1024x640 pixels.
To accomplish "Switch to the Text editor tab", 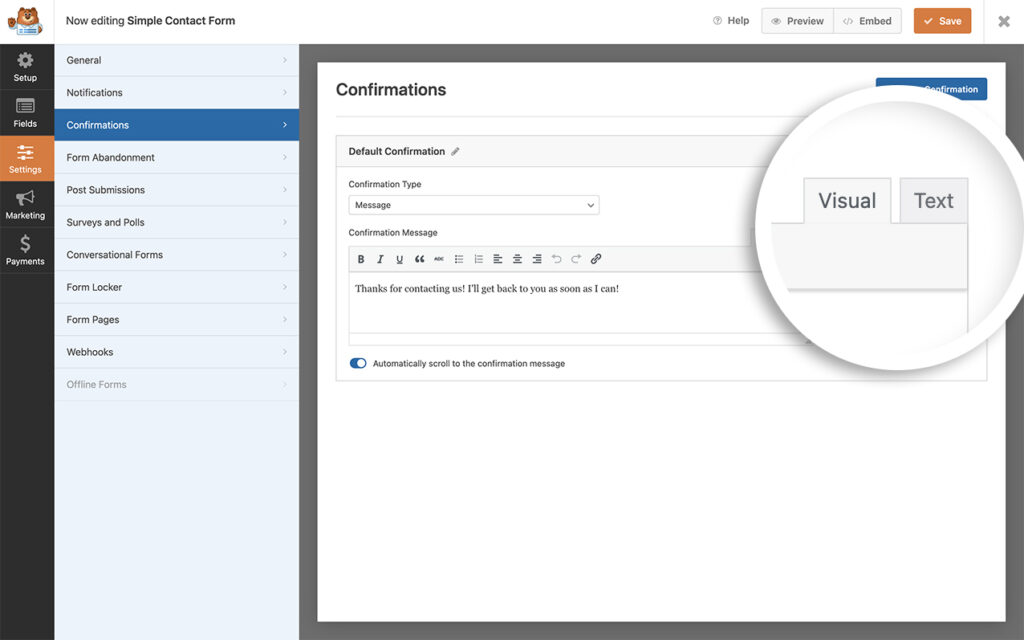I will (x=932, y=200).
